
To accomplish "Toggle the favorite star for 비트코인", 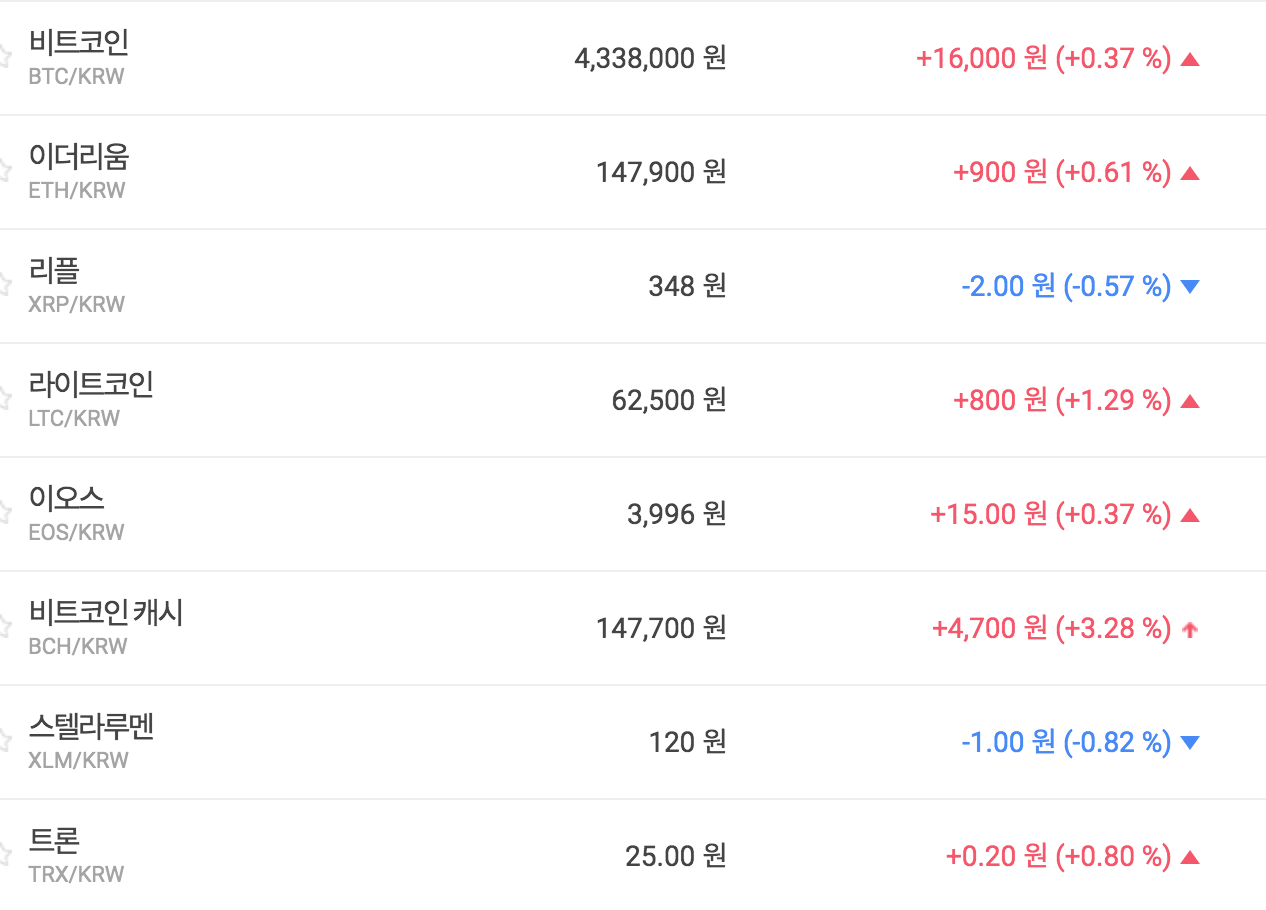I will point(4,57).
